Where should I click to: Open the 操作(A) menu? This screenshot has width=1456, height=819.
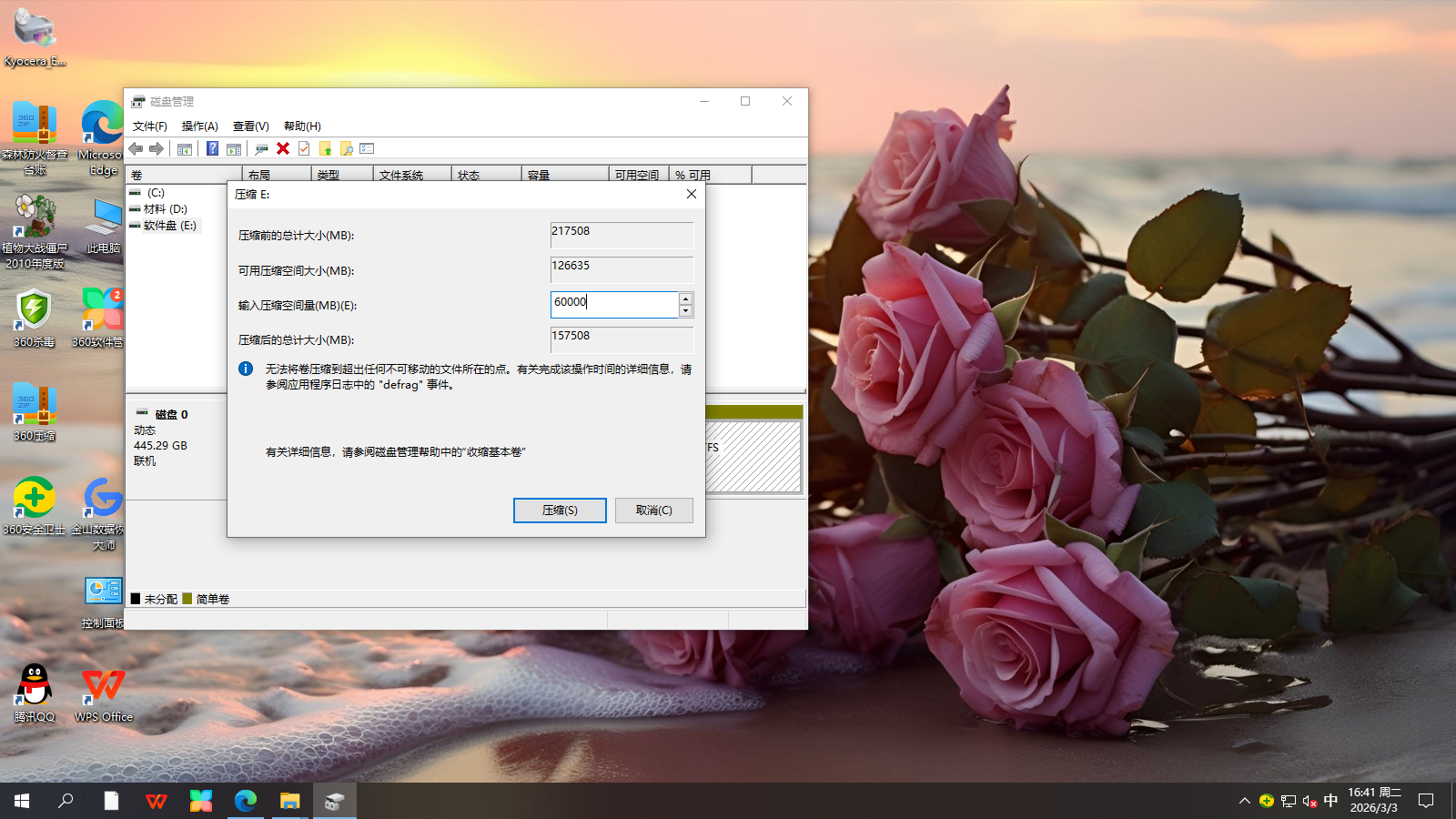(199, 126)
